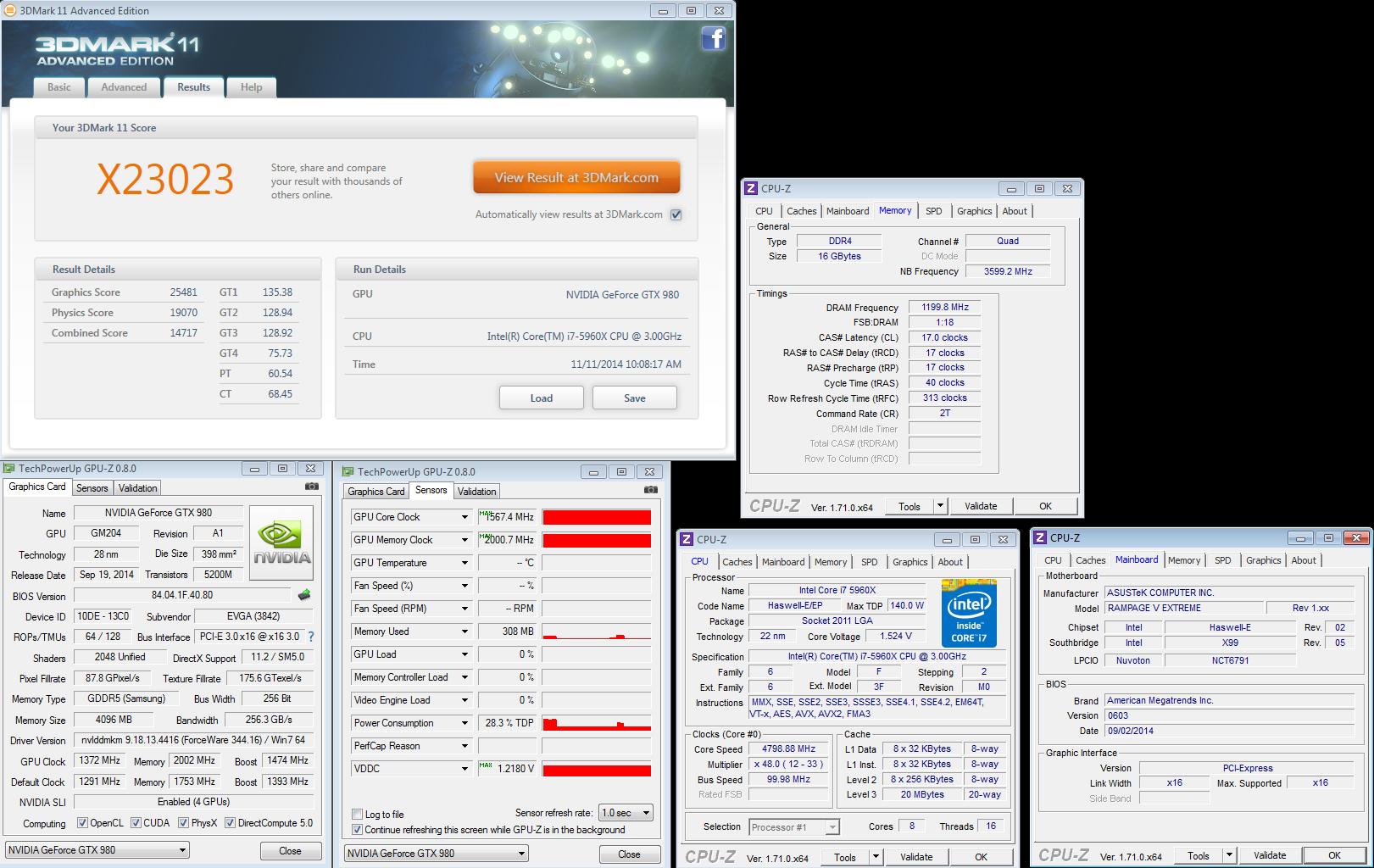Screen dimensions: 1374x868
Task: Click the Bus Interface question mark icon
Action: (310, 637)
